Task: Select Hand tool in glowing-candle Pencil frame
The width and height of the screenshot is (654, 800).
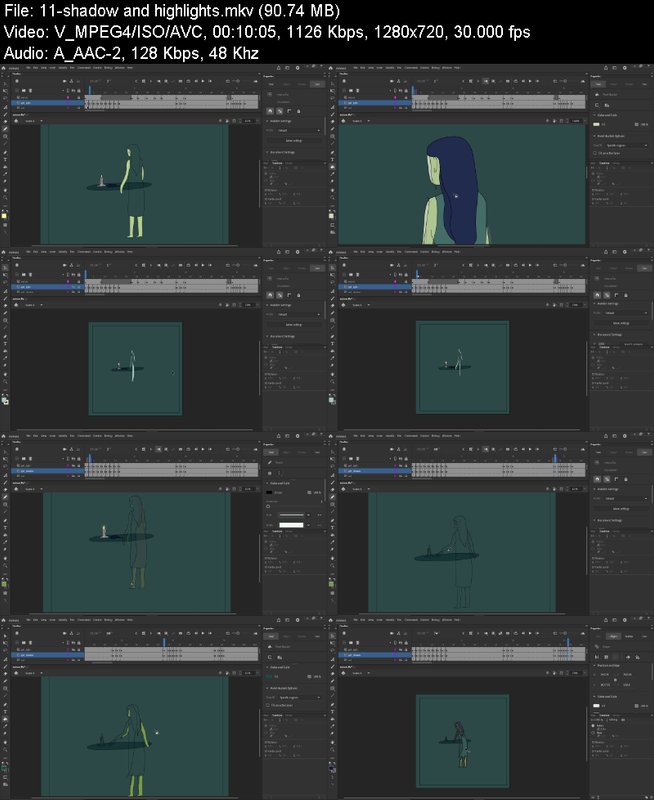Action: point(6,558)
